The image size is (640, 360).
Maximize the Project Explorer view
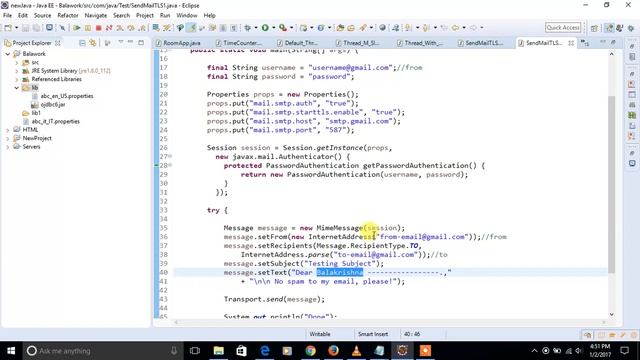coord(141,42)
